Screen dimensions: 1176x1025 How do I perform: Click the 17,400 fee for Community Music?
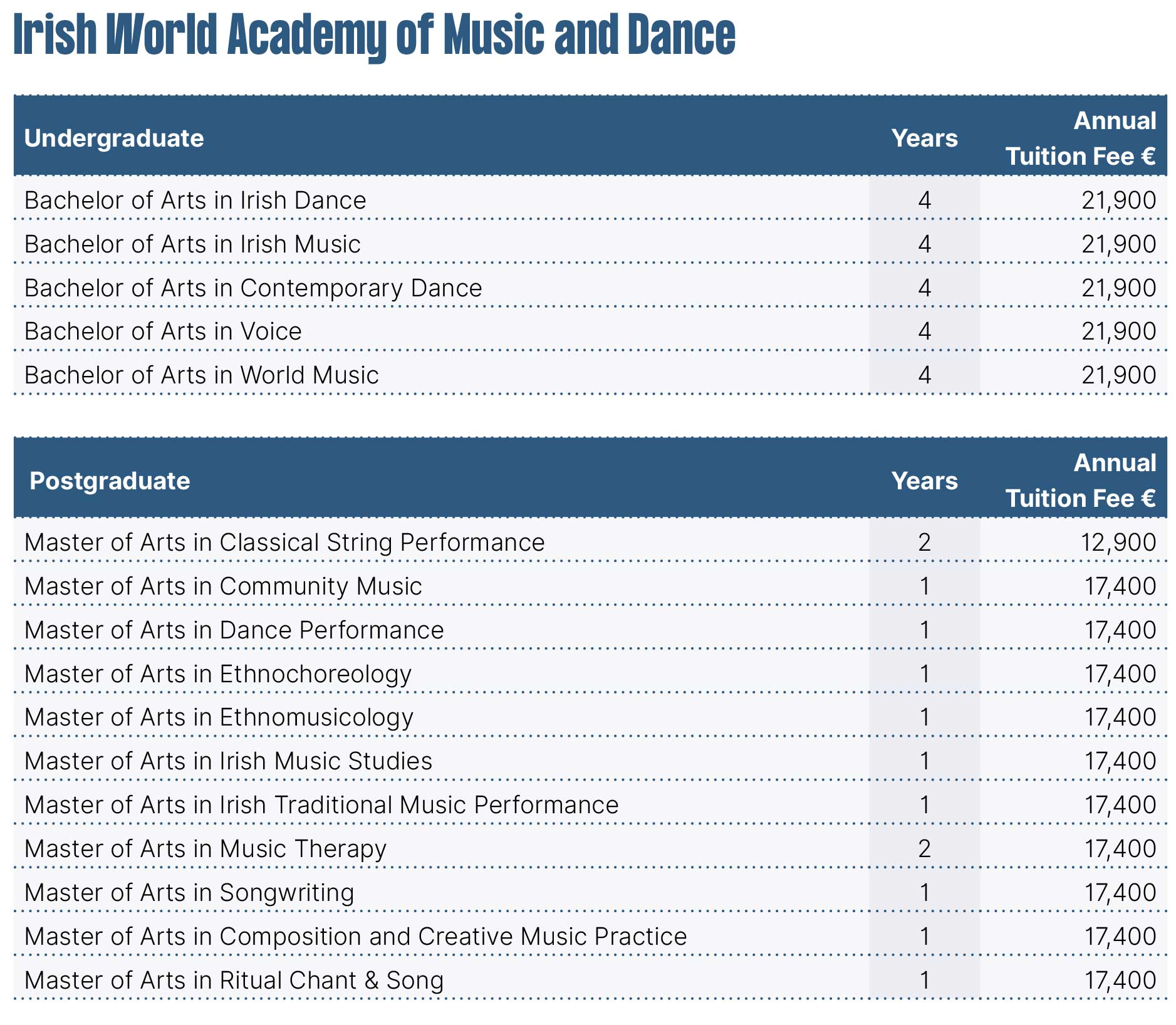pos(1120,586)
